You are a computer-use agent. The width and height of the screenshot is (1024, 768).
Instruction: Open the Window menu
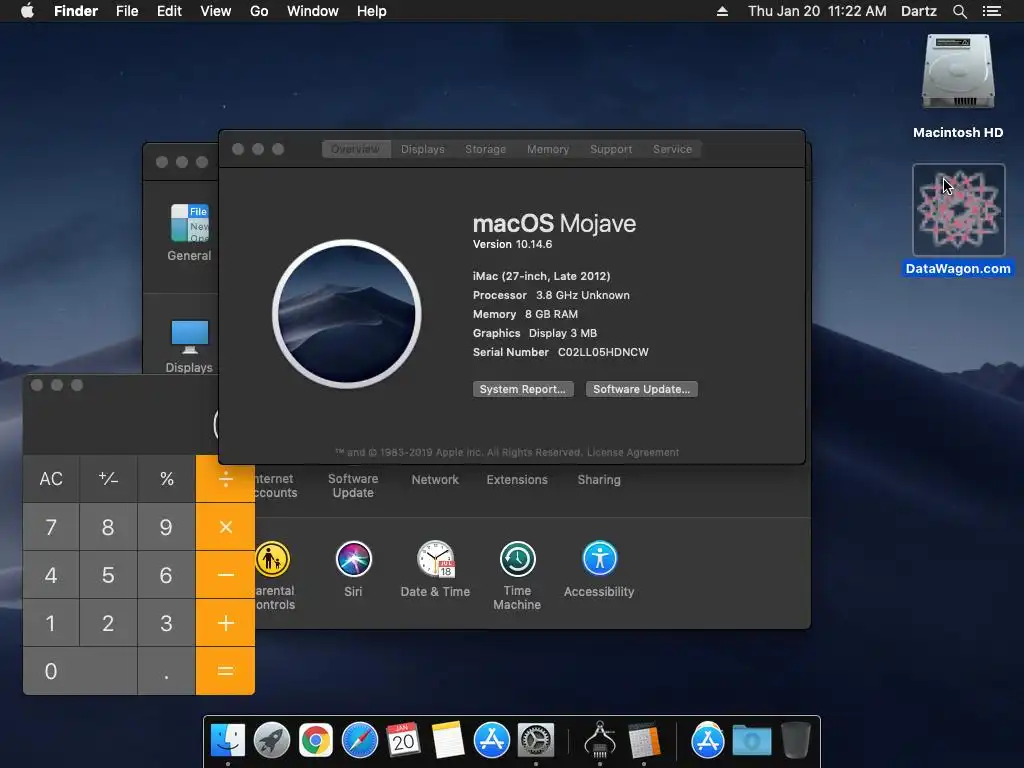[x=313, y=11]
